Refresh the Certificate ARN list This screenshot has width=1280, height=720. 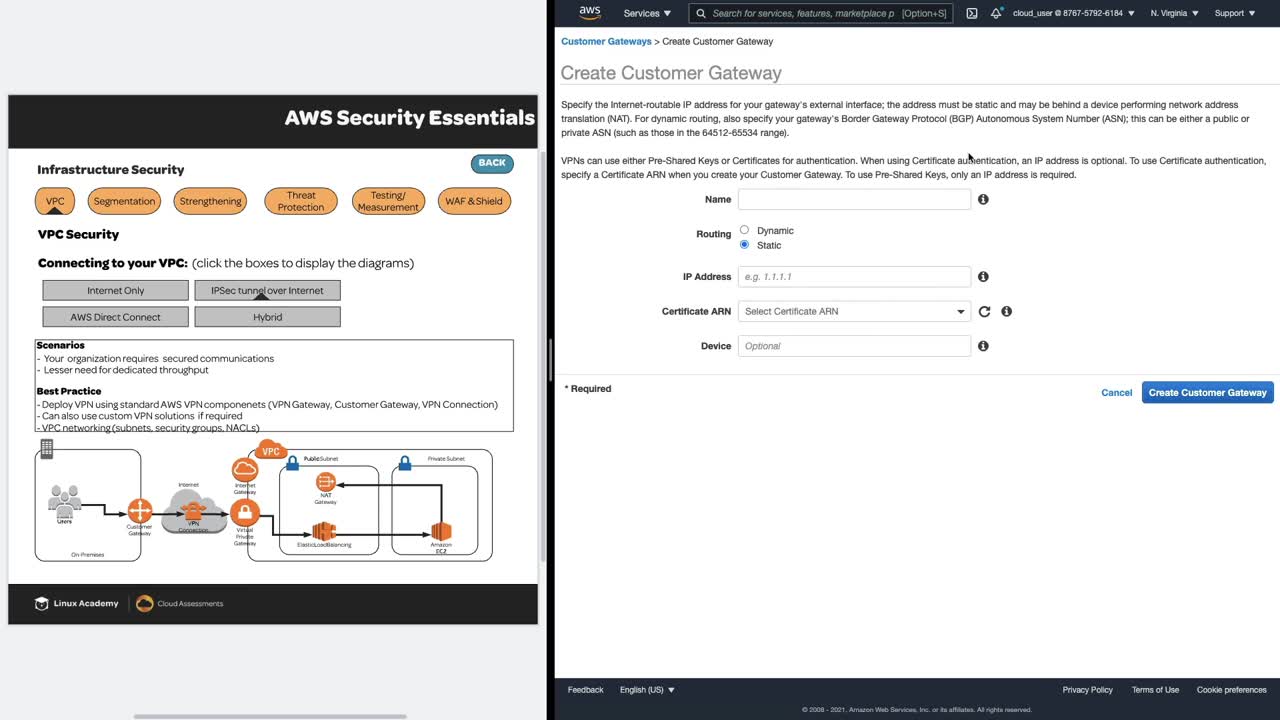[x=984, y=311]
